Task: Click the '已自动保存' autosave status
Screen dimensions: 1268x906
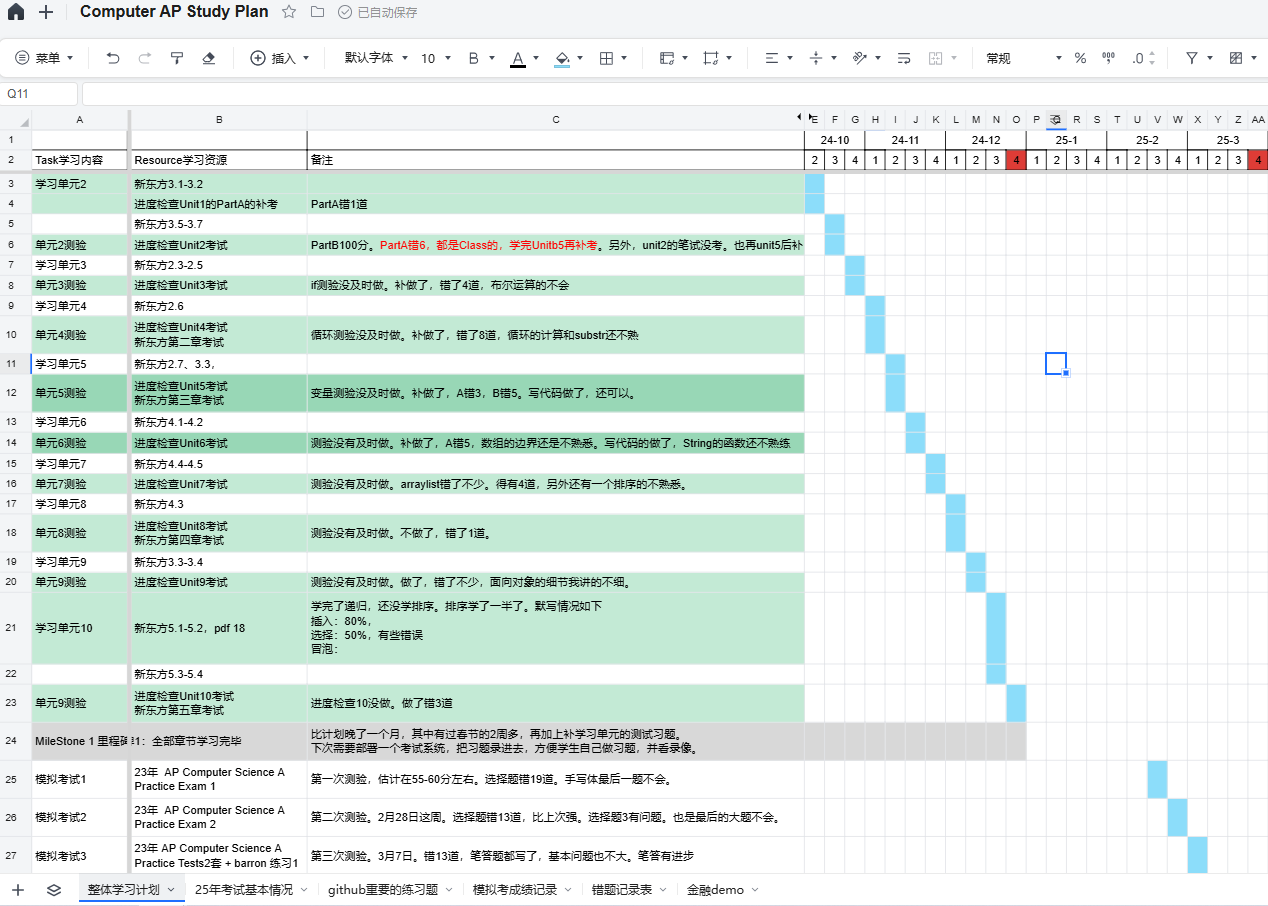Action: [x=377, y=12]
